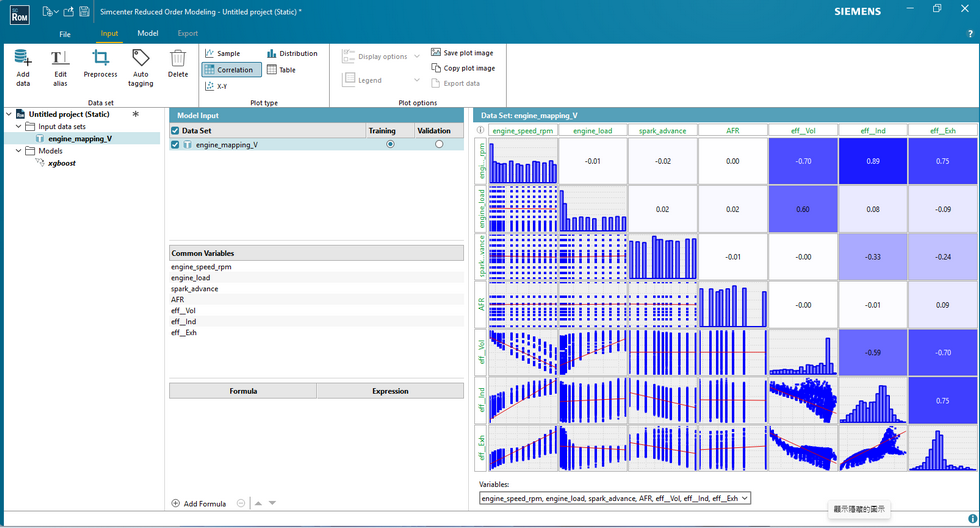
Task: Uncheck the engine_mapping_V data set checkbox
Action: (175, 144)
